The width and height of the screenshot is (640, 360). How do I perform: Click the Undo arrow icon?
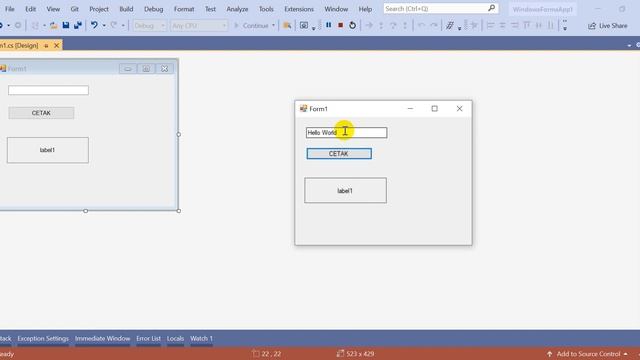click(x=94, y=25)
